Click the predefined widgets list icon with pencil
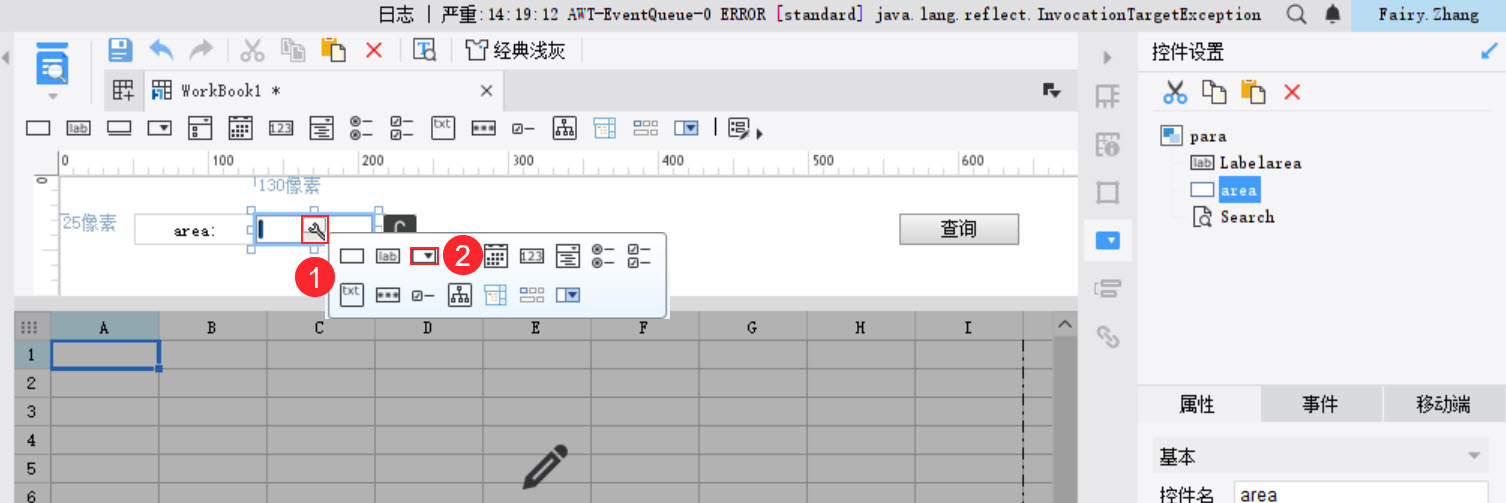Screen dimensions: 1506x503 click(740, 128)
